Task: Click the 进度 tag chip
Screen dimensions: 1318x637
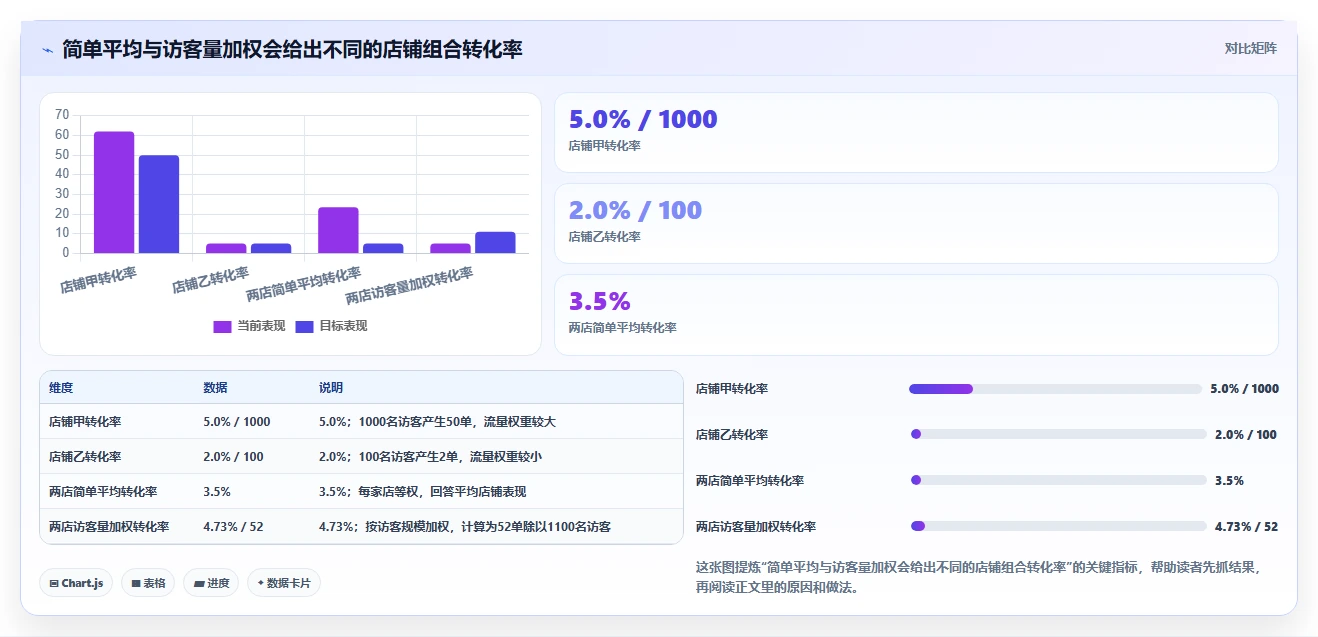Action: coord(211,583)
